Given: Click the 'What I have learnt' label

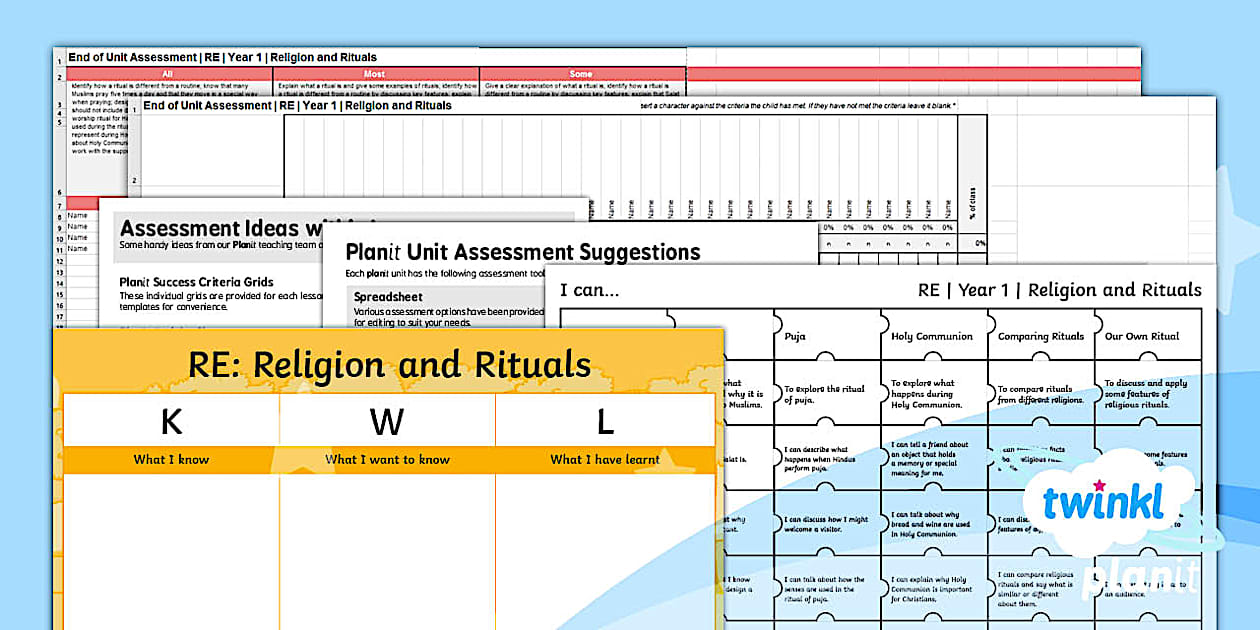Looking at the screenshot, I should click(604, 460).
